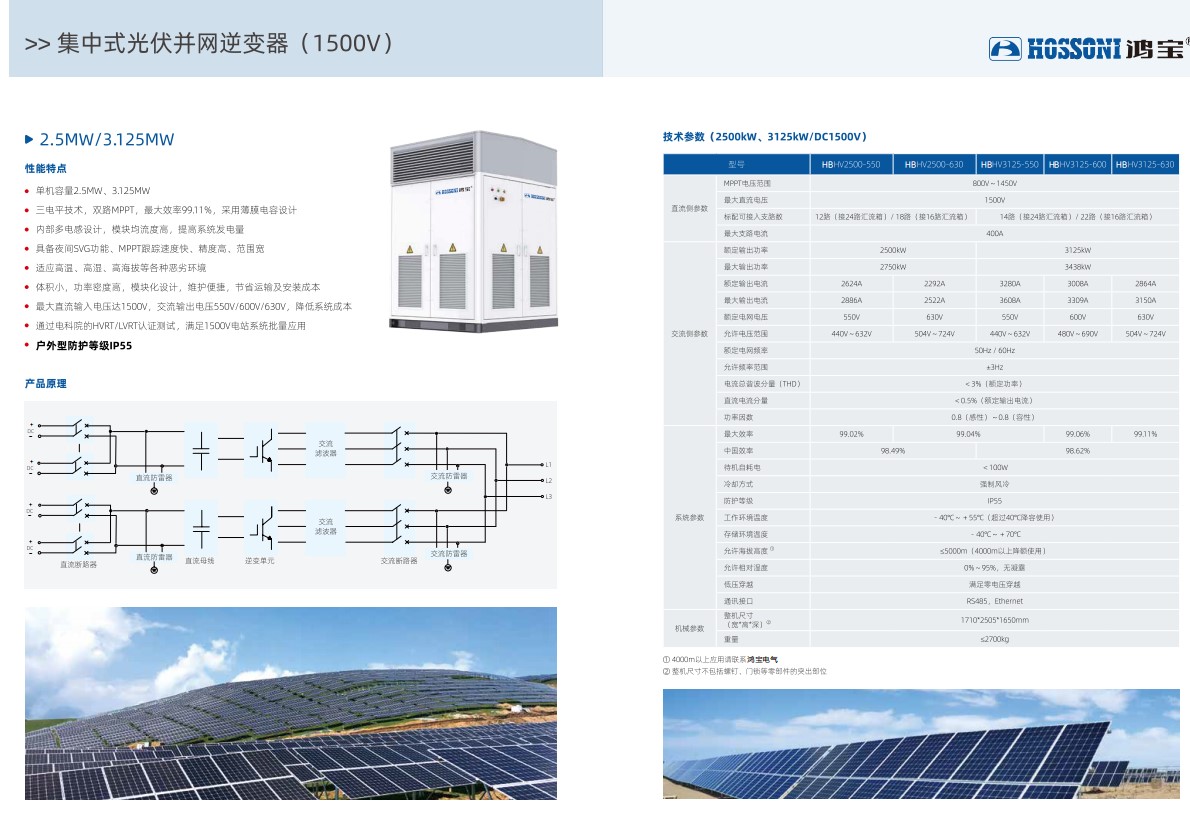This screenshot has width=1190, height=830.
Task: Click the 机械参数 group cell
Action: (x=689, y=629)
